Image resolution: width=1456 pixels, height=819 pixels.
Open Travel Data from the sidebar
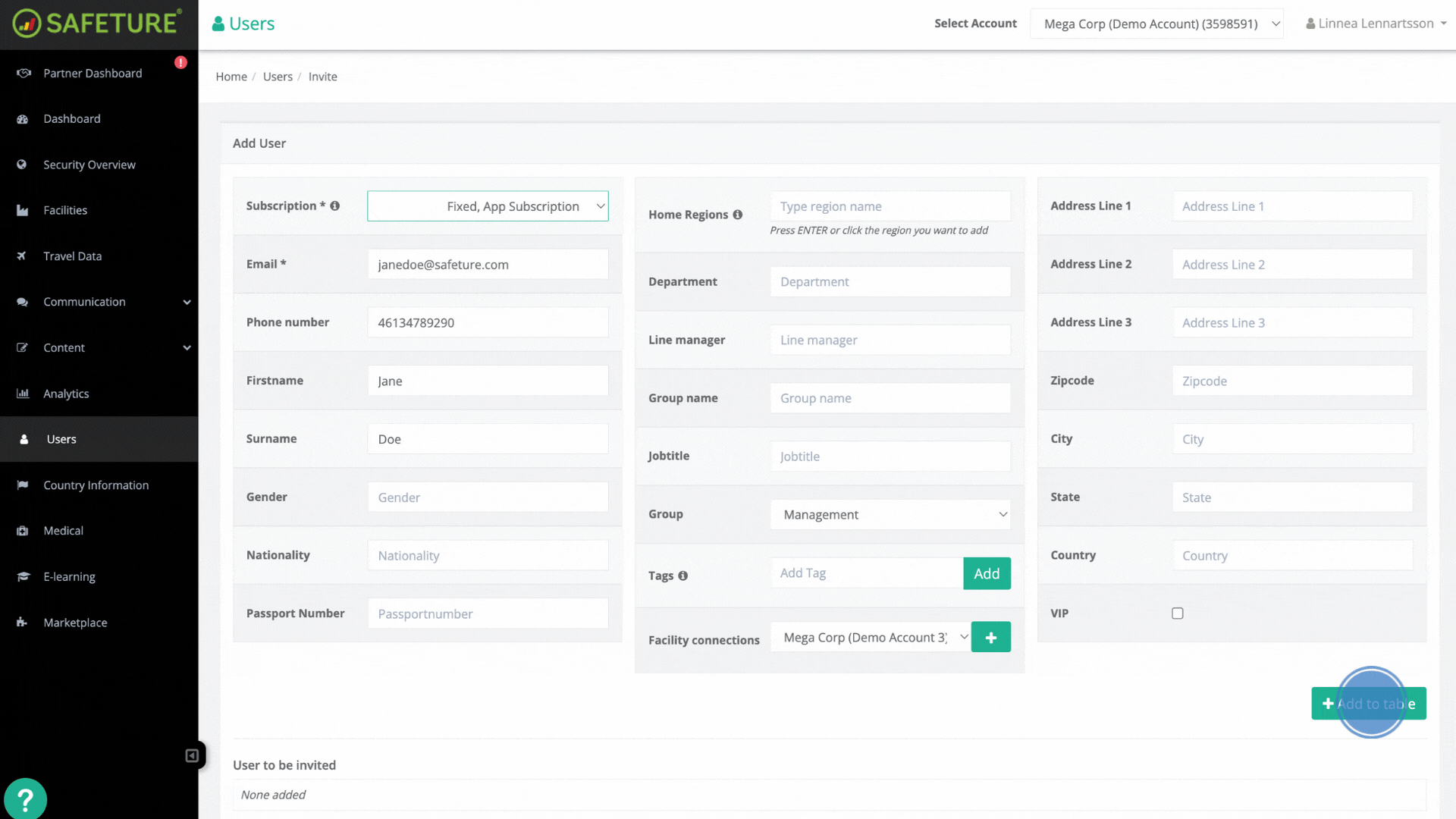[72, 256]
